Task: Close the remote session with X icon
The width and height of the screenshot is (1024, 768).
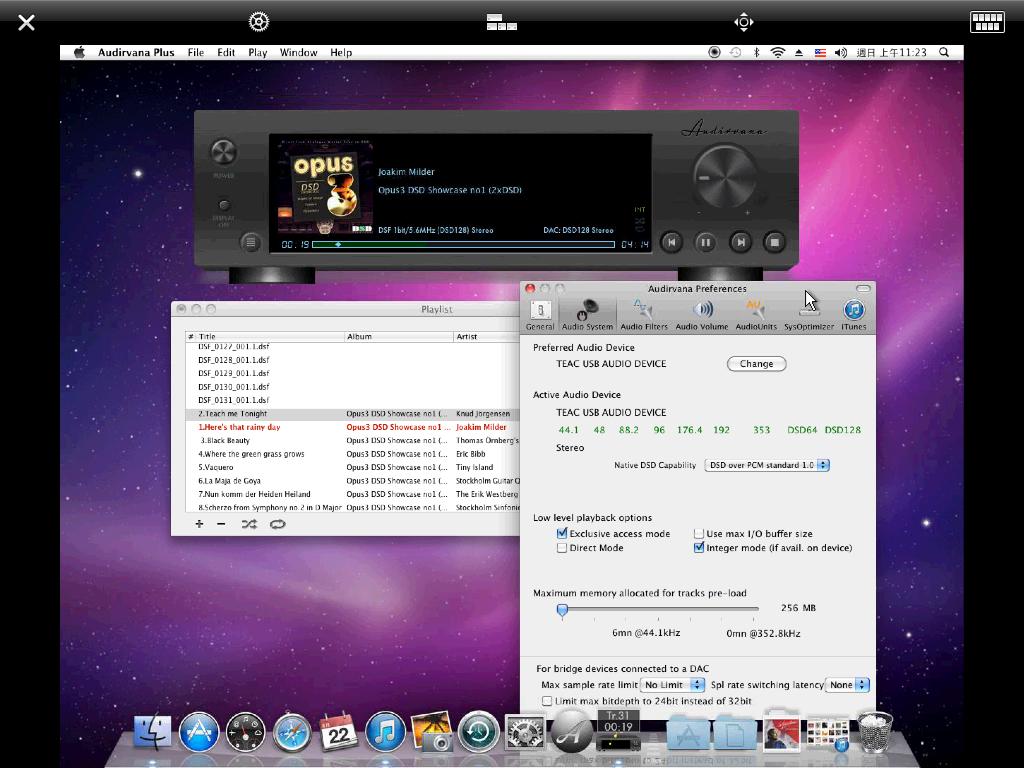Action: point(26,23)
